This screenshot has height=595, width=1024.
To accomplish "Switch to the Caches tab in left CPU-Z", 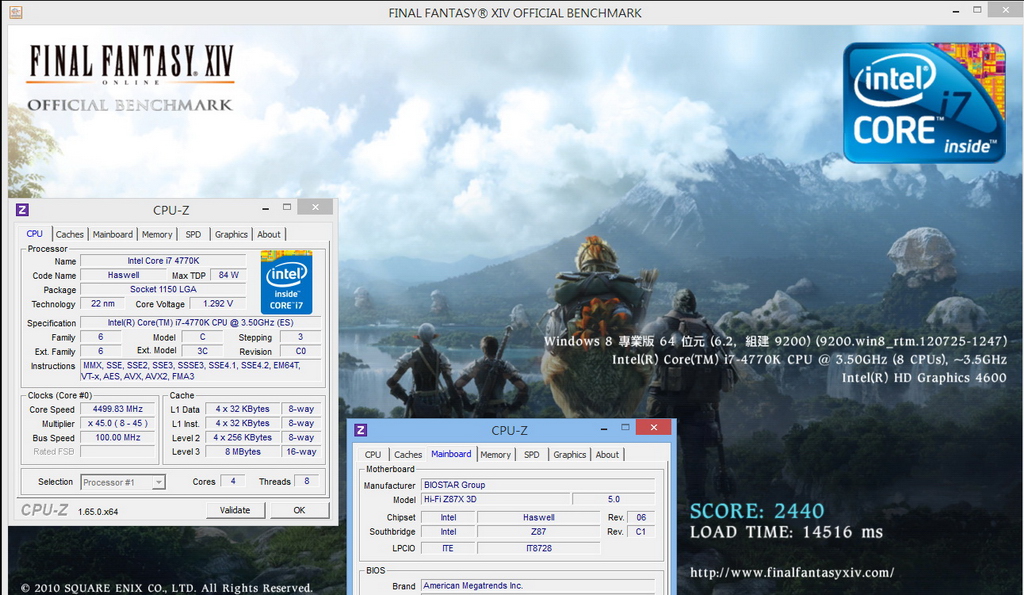I will 69,234.
